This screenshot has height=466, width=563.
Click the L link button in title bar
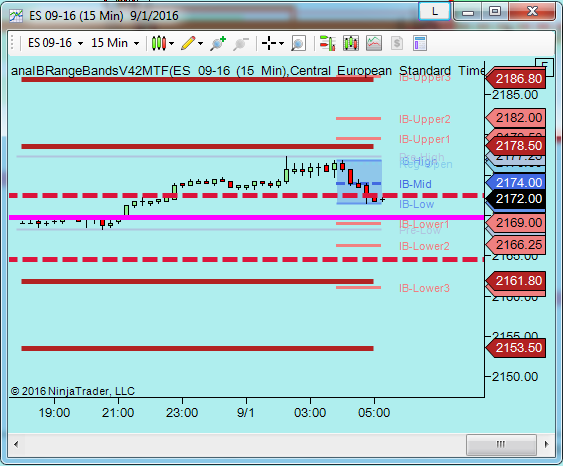tap(434, 11)
